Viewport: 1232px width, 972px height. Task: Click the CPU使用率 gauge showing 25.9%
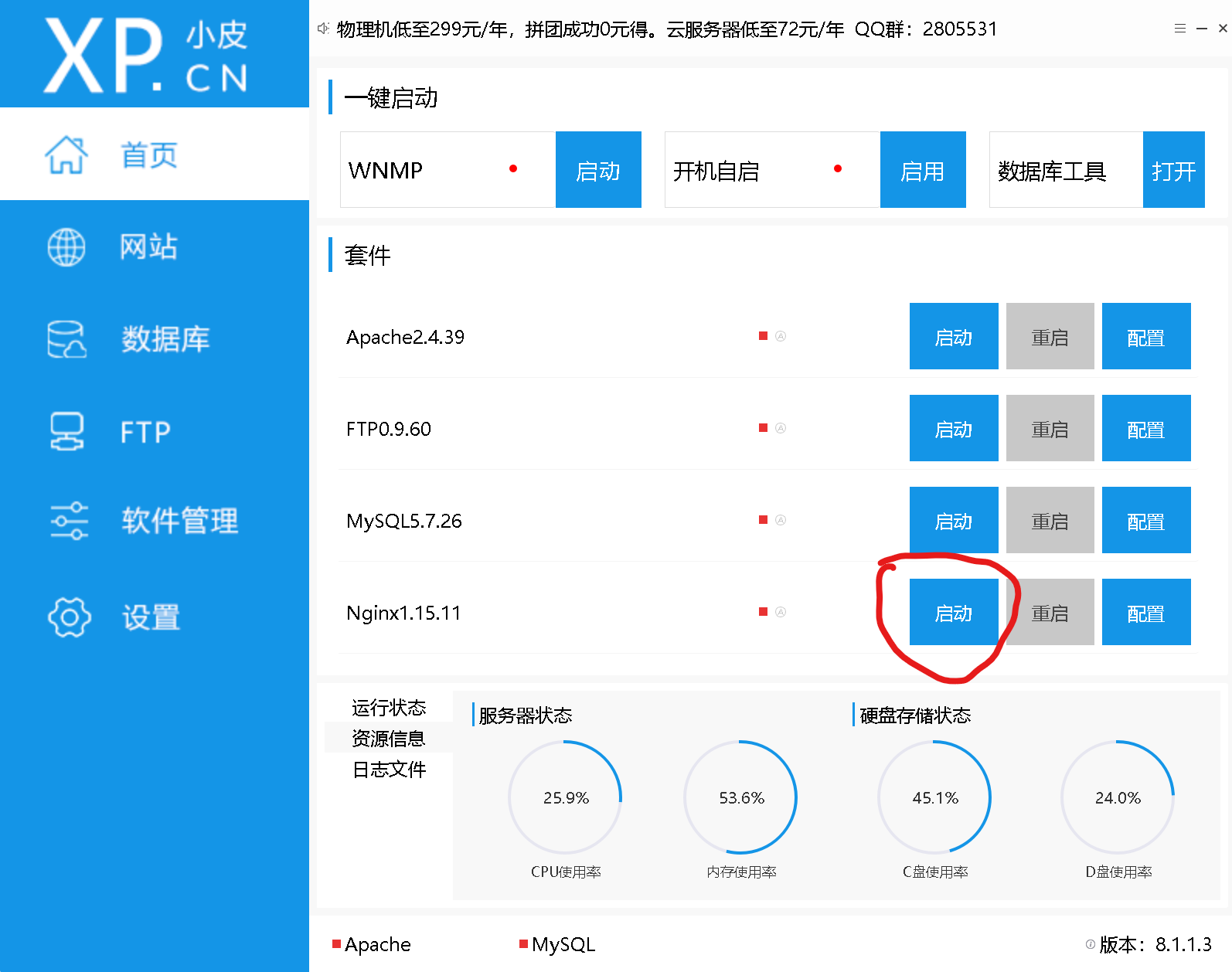tap(566, 797)
